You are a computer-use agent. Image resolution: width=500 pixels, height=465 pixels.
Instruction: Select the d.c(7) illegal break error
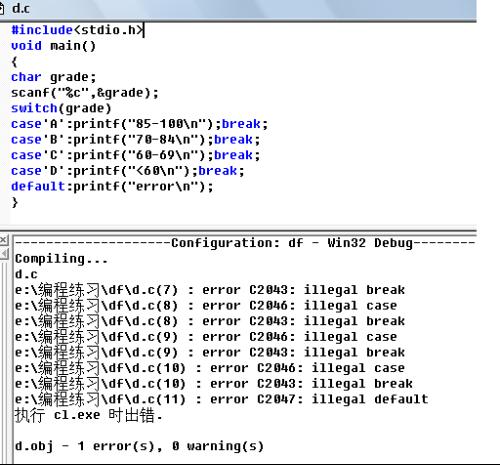click(210, 290)
